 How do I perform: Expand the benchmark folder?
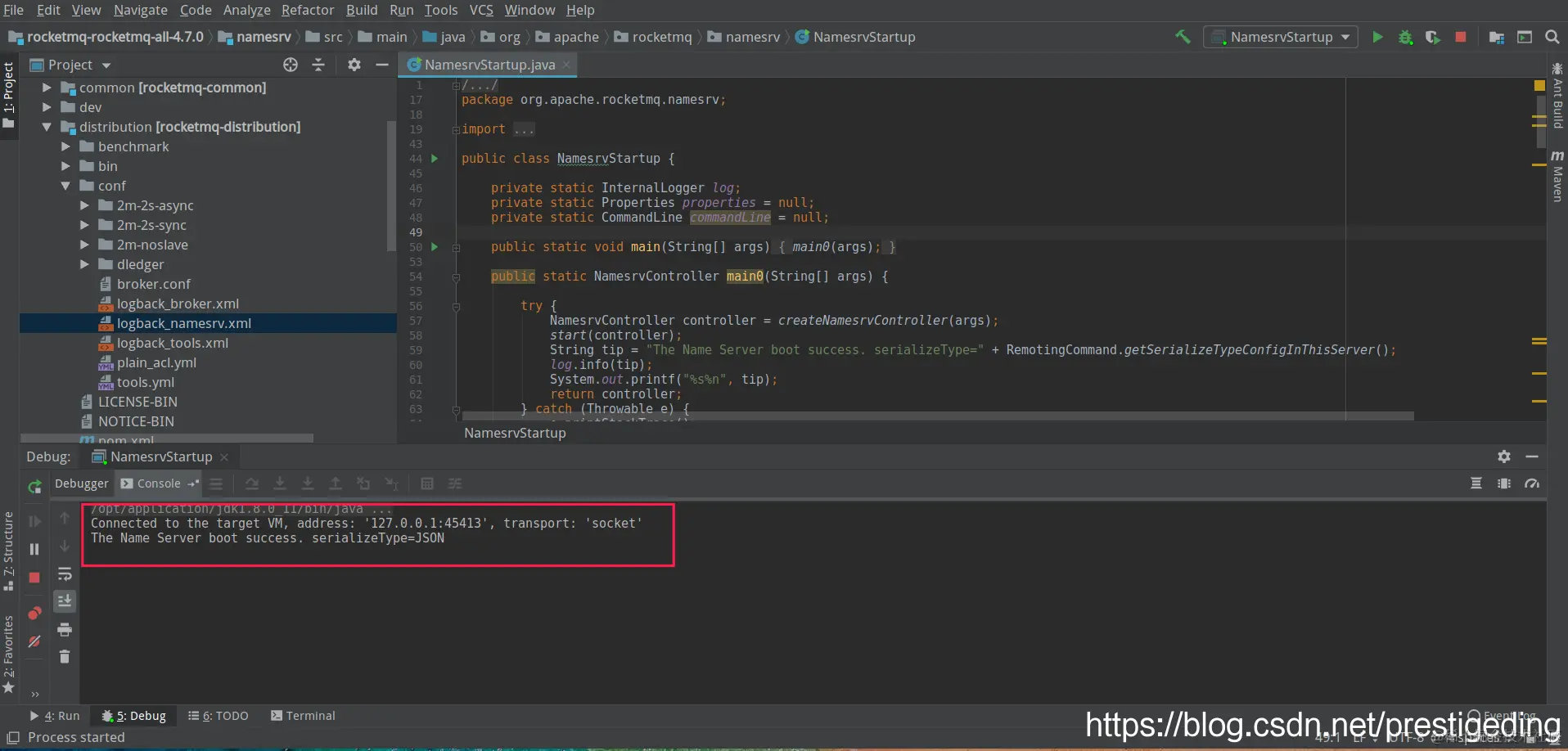[65, 146]
